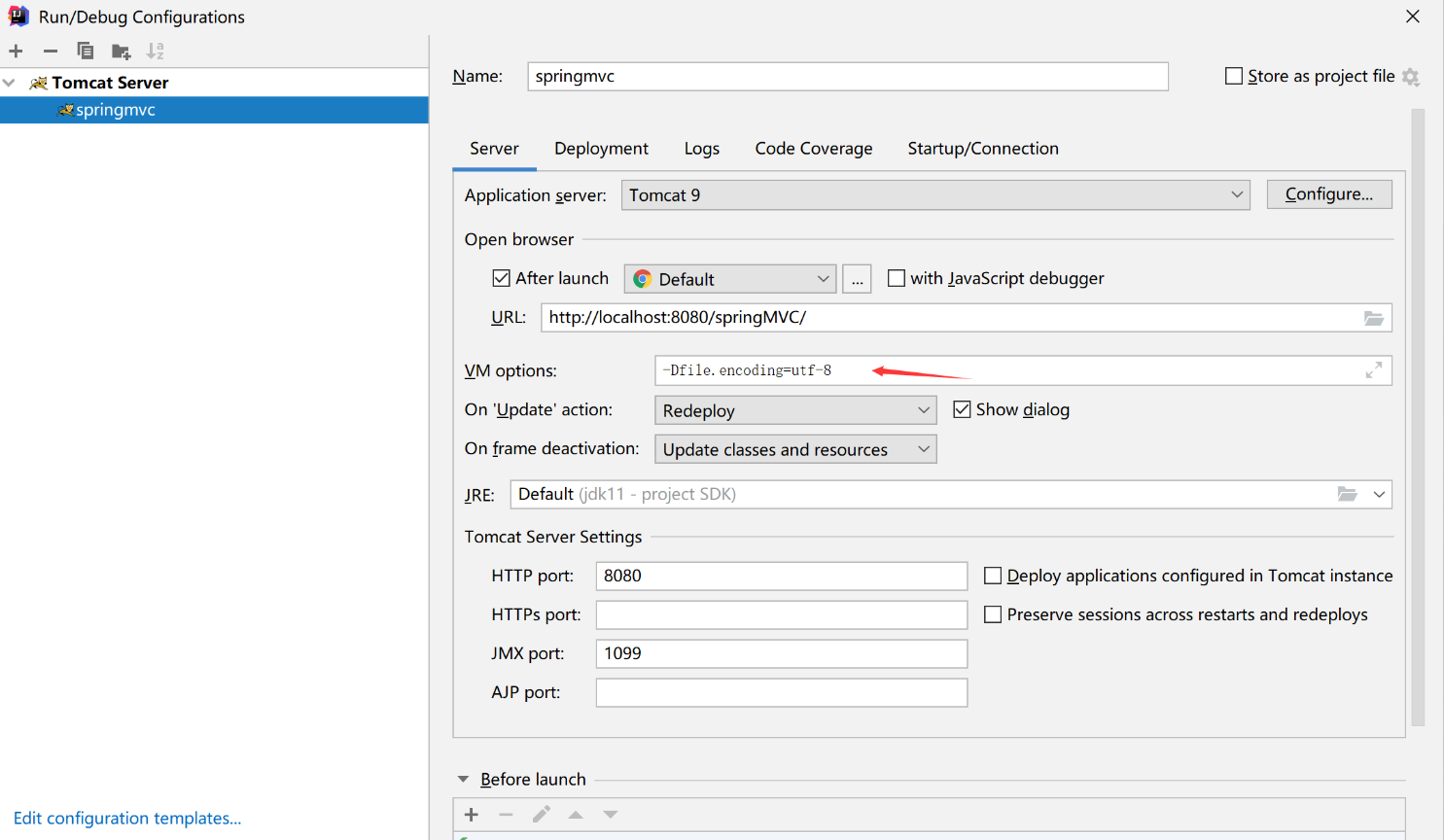Open the JRE dropdown arrow
This screenshot has height=840, width=1444.
point(1379,494)
